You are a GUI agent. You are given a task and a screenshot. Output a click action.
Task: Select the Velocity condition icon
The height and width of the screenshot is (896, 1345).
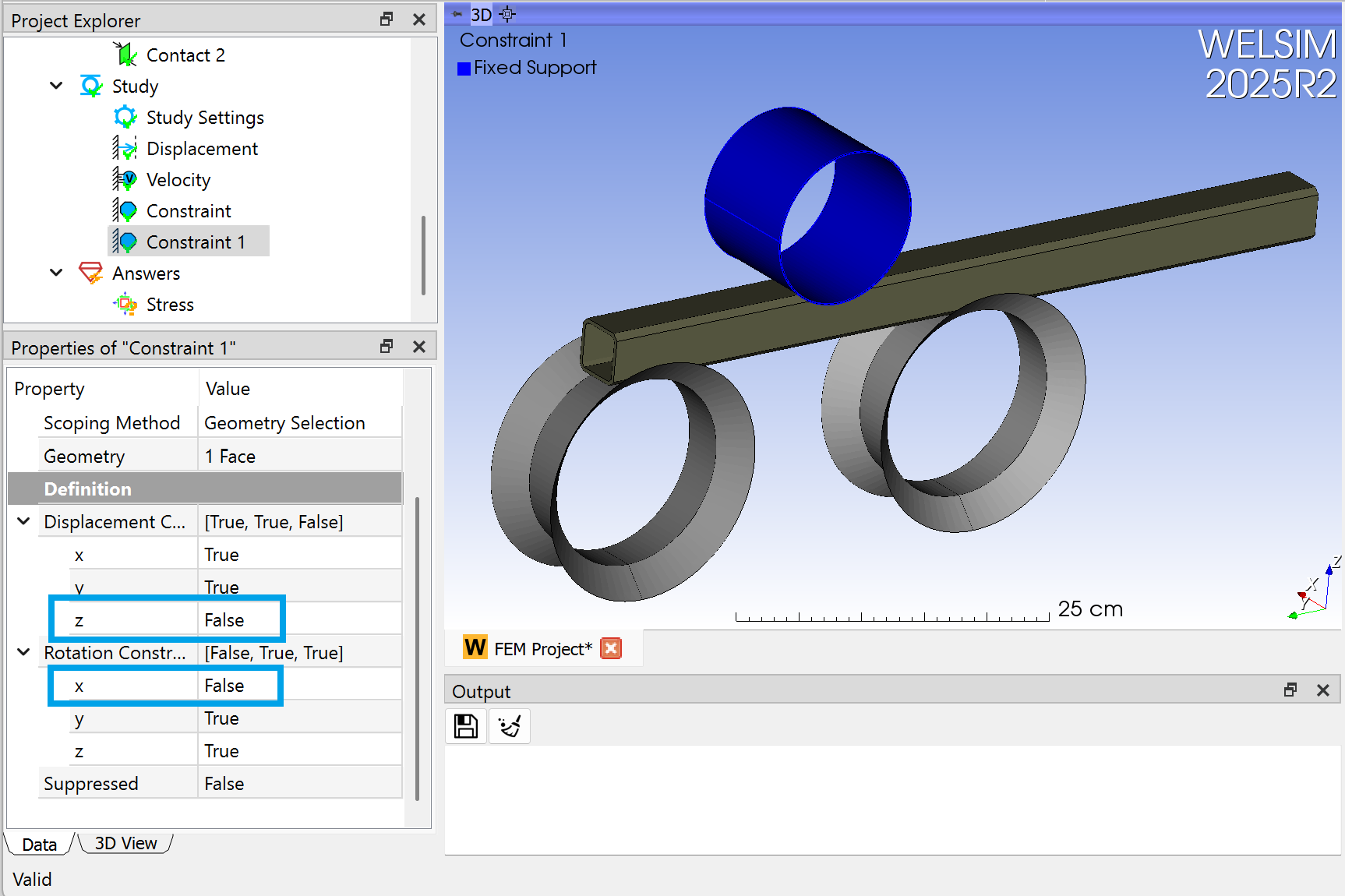(x=126, y=179)
